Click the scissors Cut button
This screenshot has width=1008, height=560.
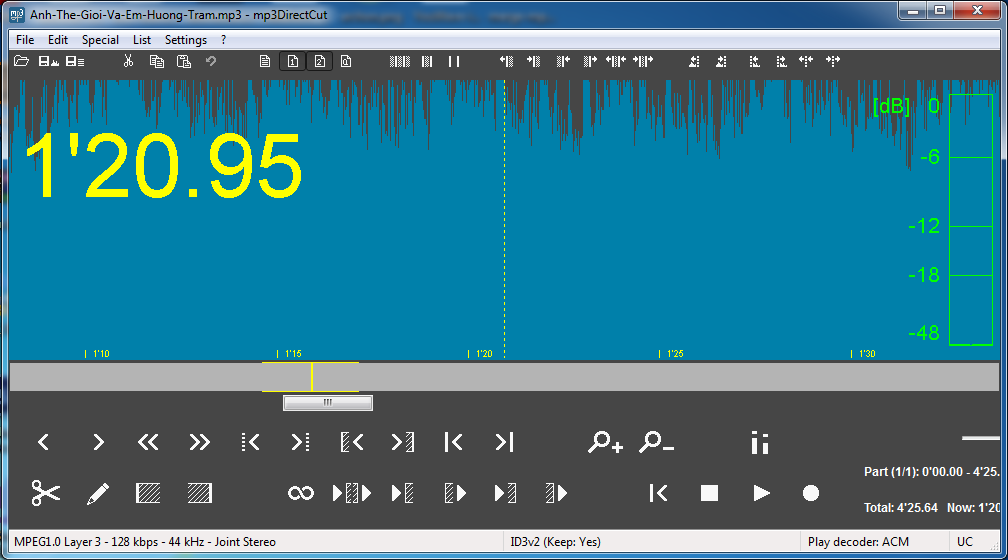(x=46, y=493)
